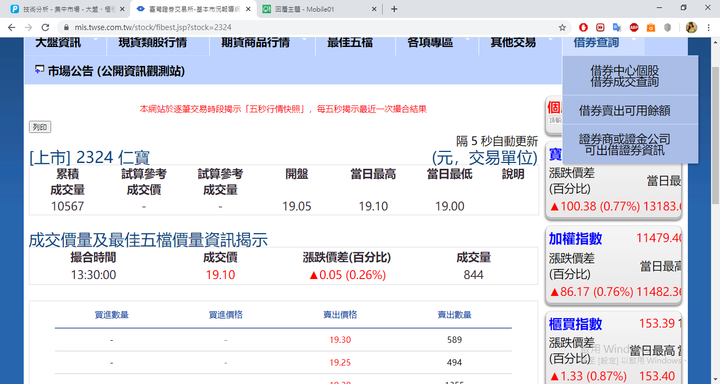Open the 最佳五檔 menu
Image resolution: width=720 pixels, height=384 pixels.
tap(350, 43)
